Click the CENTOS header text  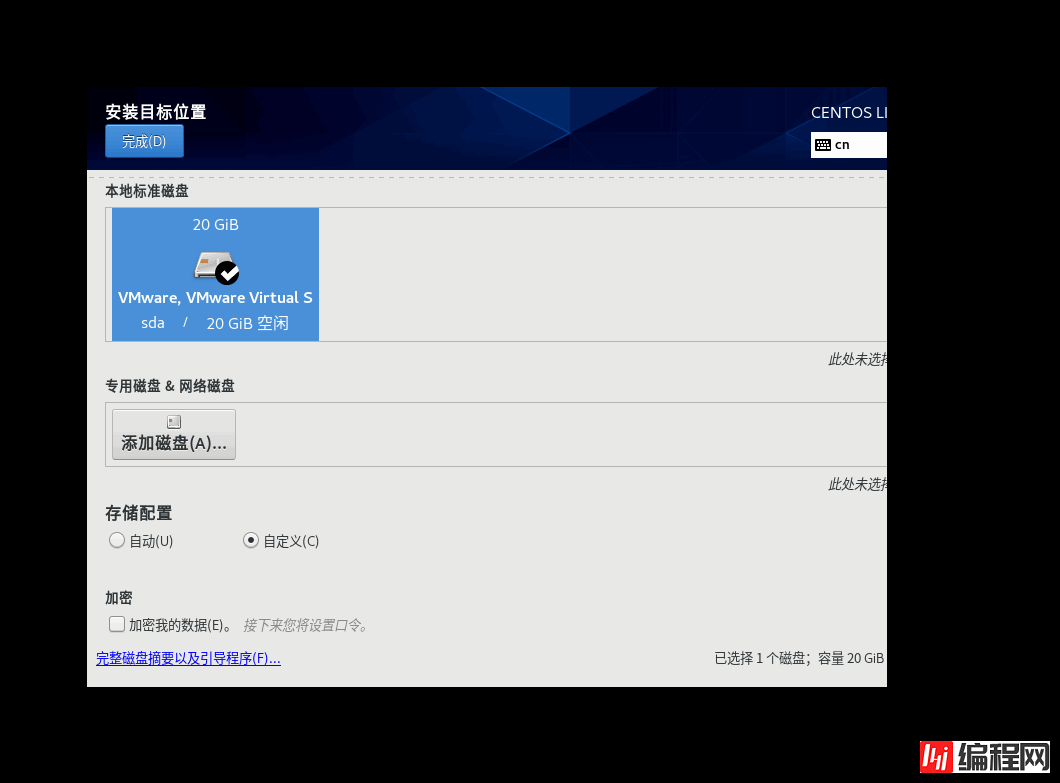pos(848,113)
